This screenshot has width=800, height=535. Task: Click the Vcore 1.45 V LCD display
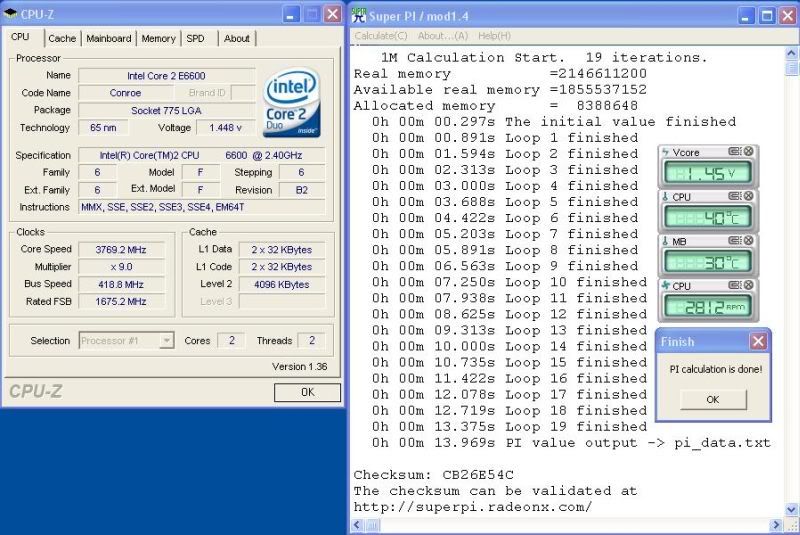click(x=707, y=173)
